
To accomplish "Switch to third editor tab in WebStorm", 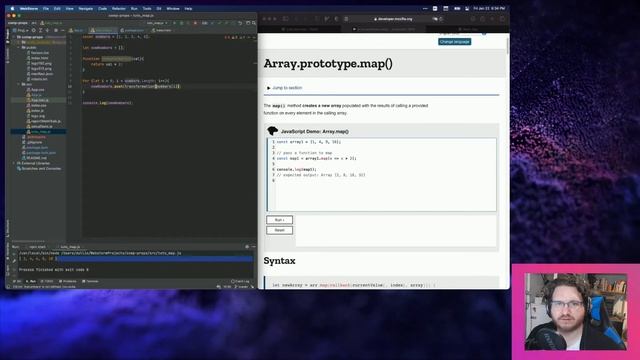I will pyautogui.click(x=133, y=30).
